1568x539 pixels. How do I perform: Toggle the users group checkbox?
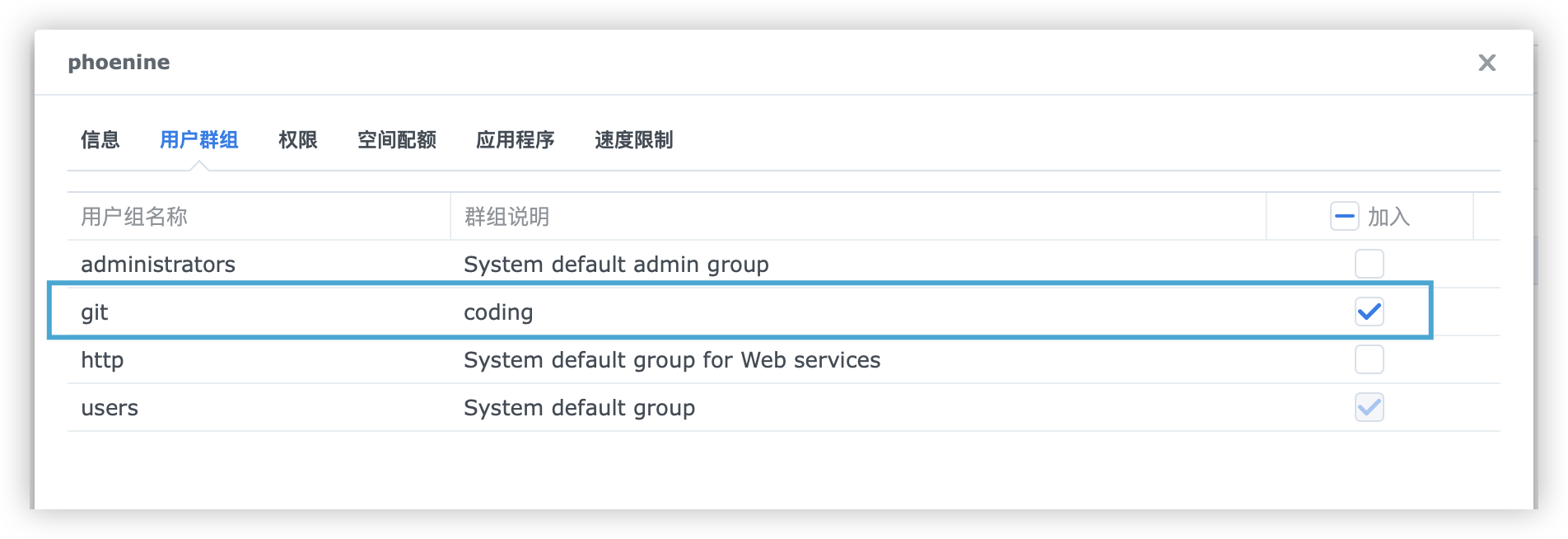pyautogui.click(x=1369, y=407)
